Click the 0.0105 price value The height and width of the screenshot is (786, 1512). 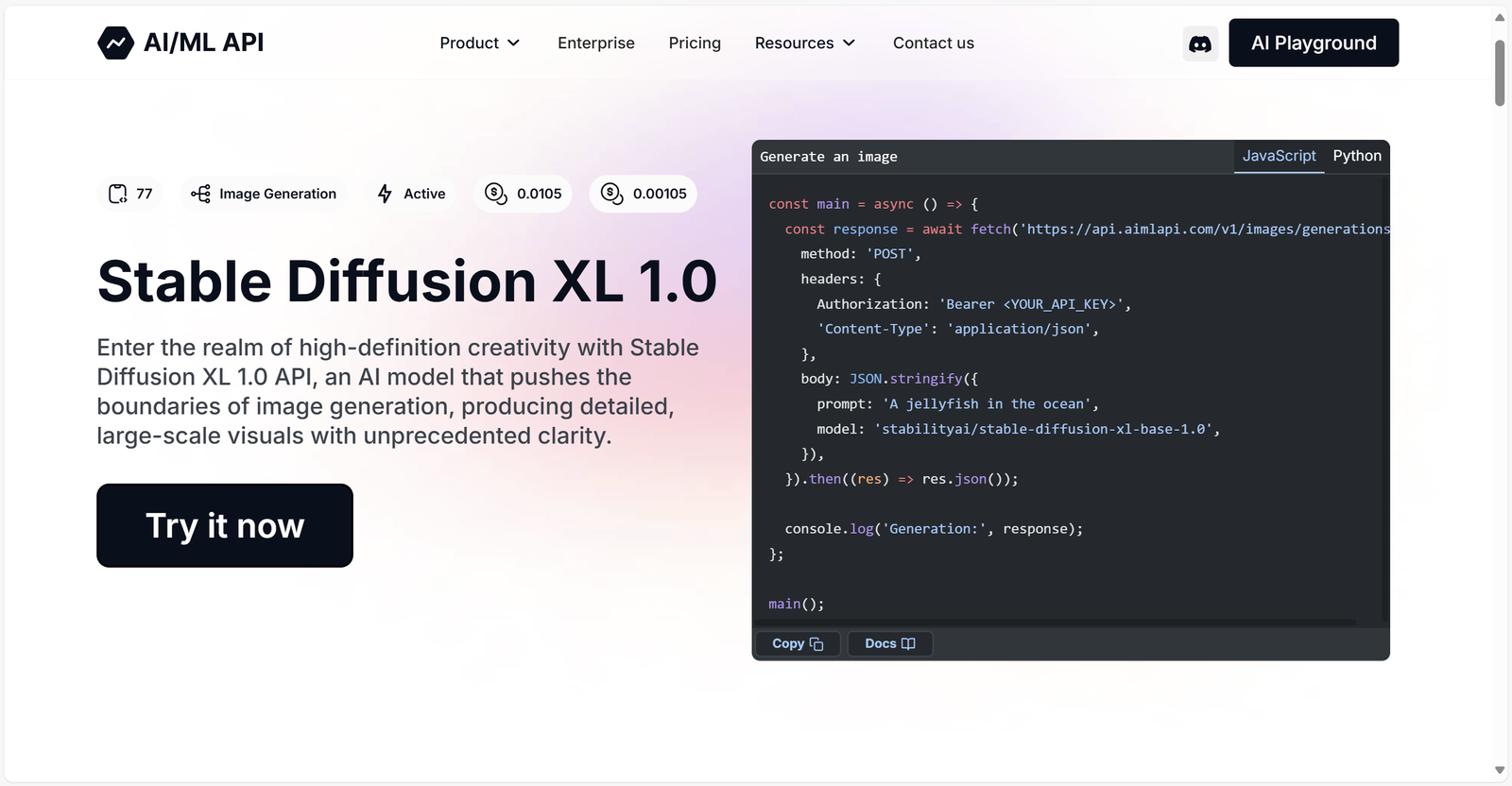(540, 194)
